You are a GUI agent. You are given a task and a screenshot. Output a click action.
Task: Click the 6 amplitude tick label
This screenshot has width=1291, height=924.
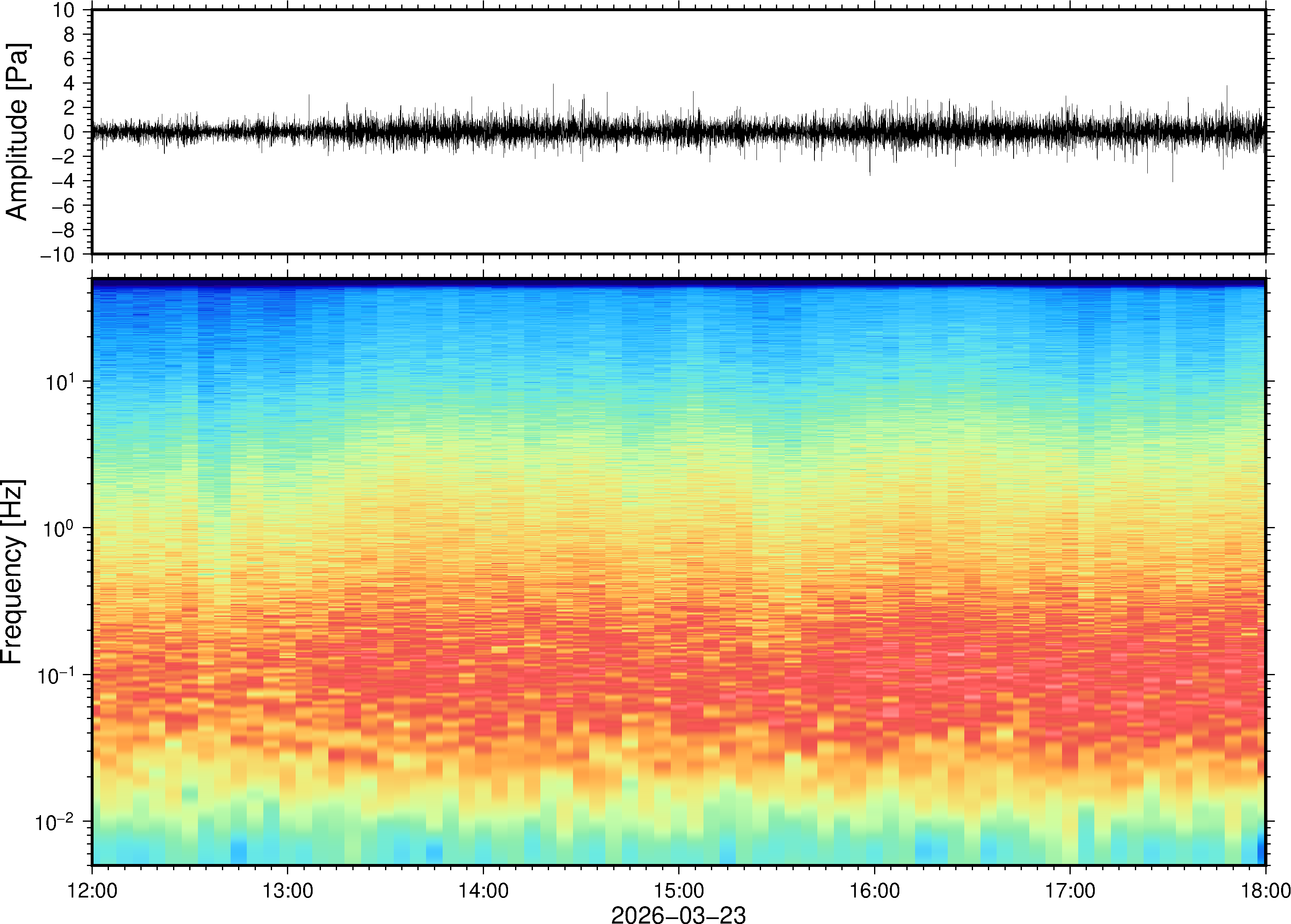tap(69, 59)
